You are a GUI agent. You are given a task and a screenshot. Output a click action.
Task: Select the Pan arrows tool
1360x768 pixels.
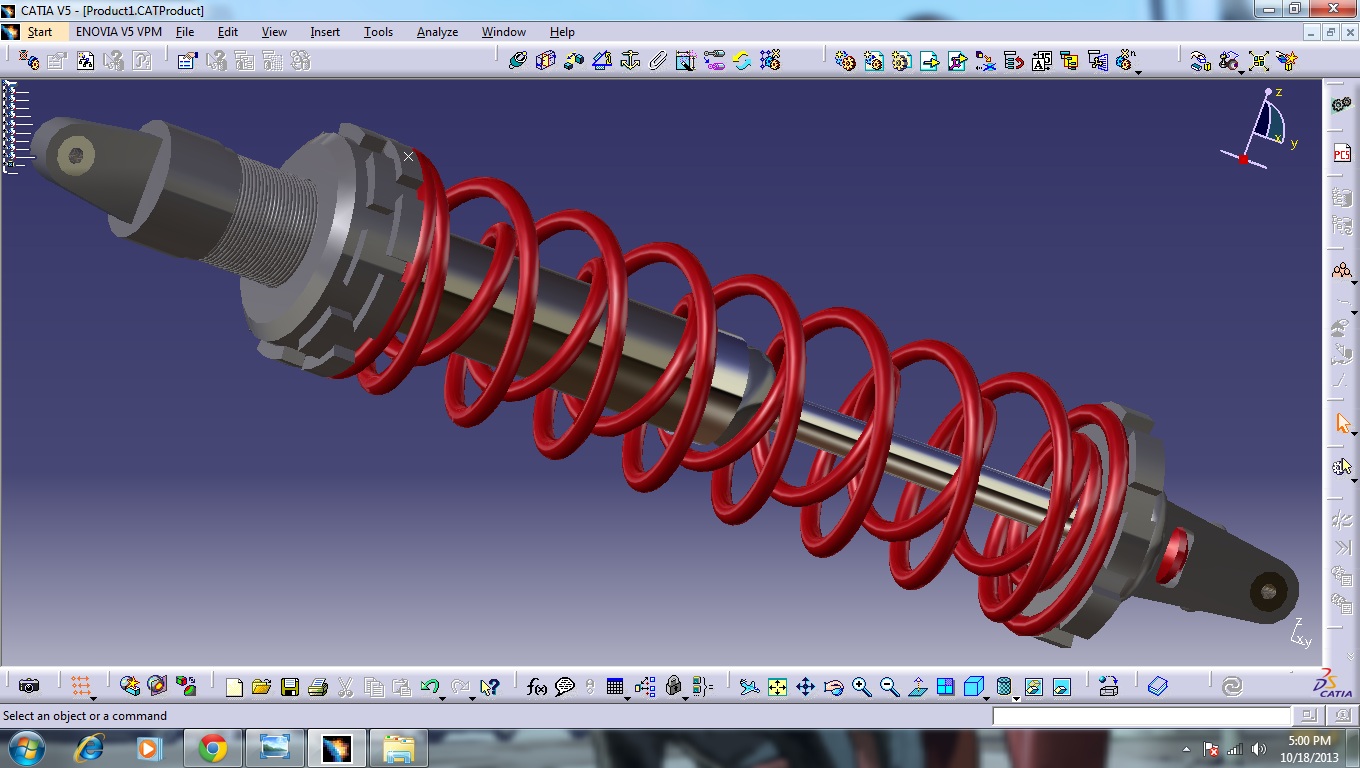pos(805,687)
